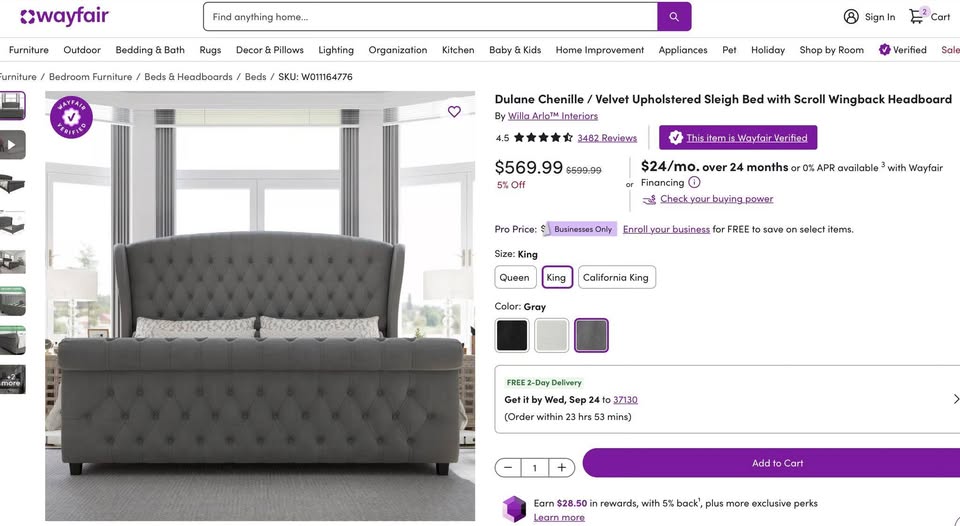The height and width of the screenshot is (526, 960).
Task: Open financing info circle icon
Action: click(694, 183)
